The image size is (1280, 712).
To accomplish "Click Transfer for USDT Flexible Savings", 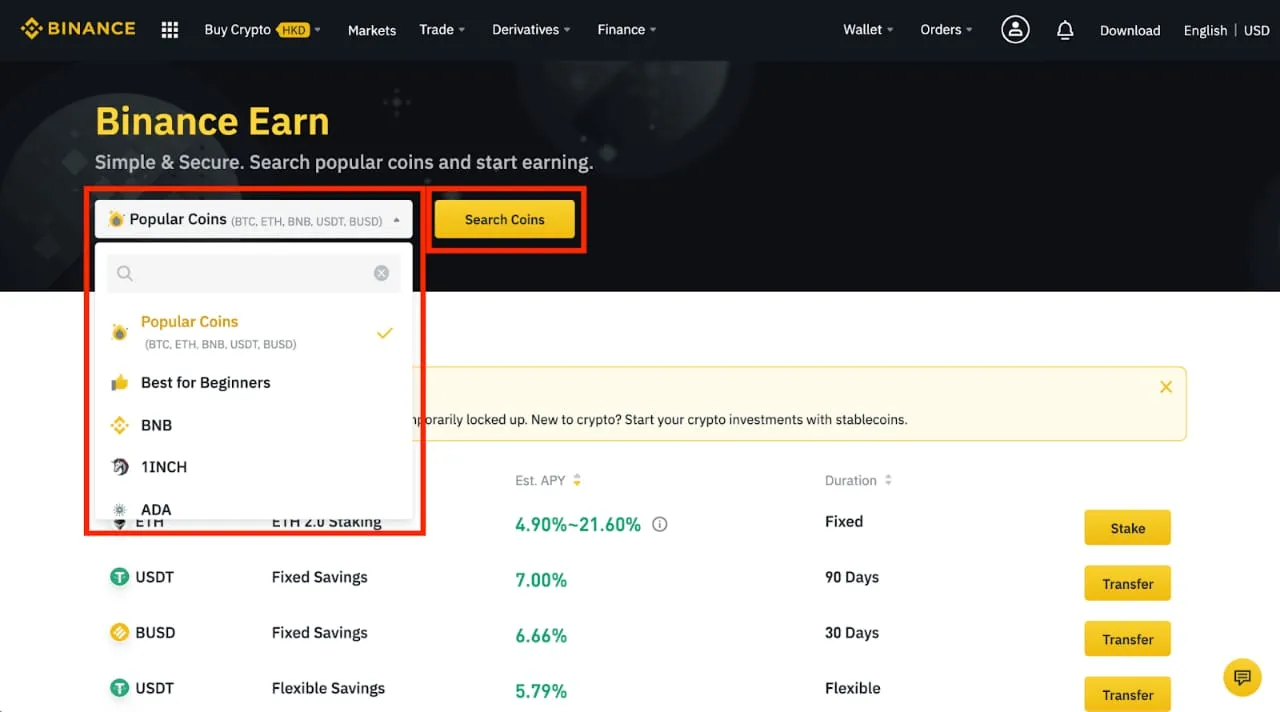I will pos(1127,694).
